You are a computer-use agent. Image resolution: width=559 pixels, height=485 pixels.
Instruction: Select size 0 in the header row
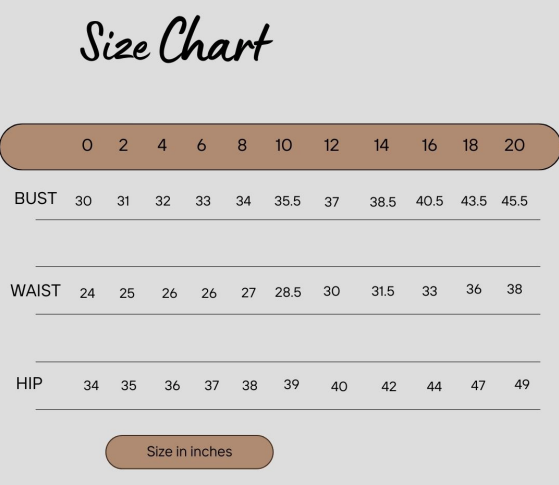(87, 145)
